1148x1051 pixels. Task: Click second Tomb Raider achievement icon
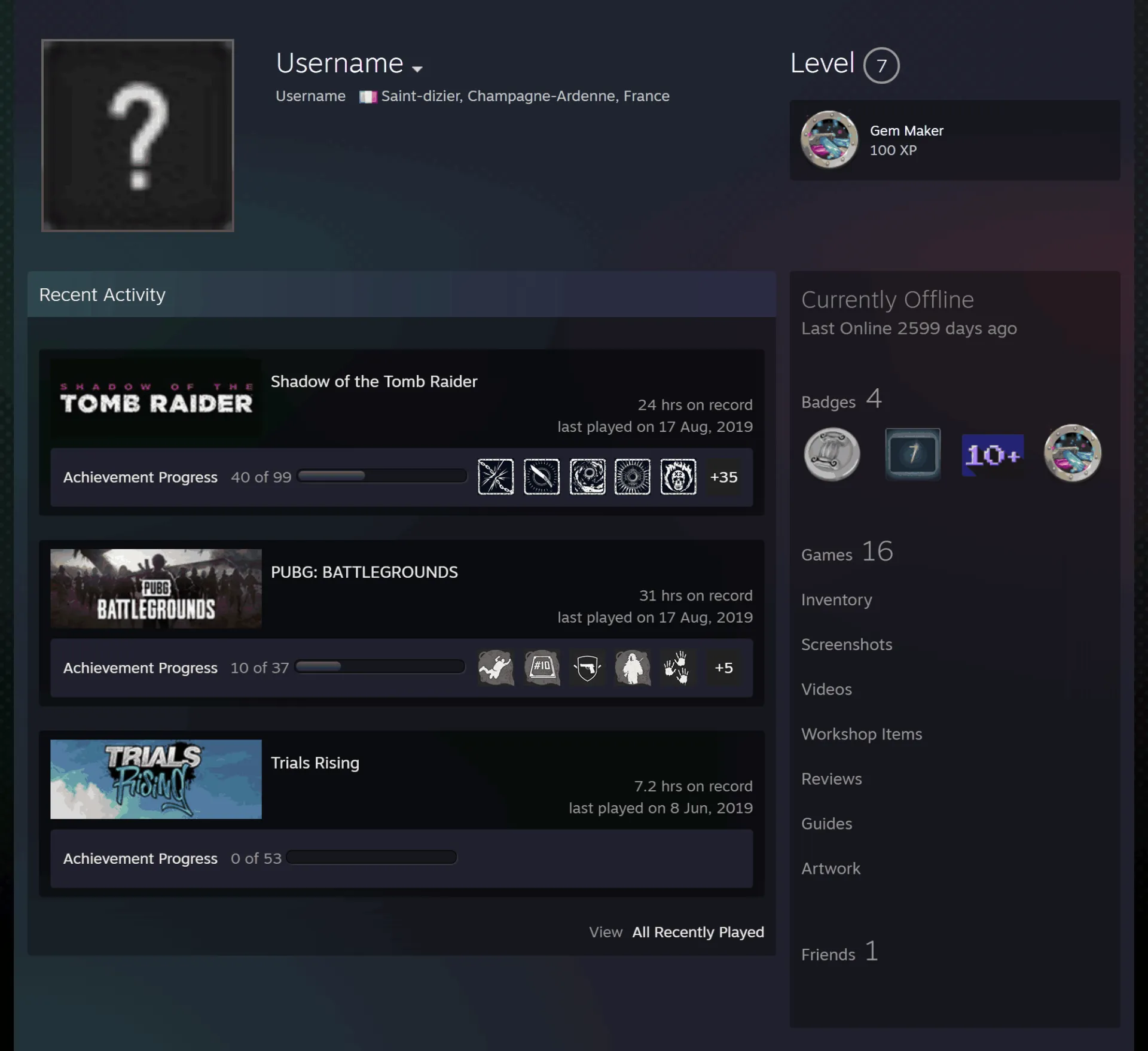[542, 477]
